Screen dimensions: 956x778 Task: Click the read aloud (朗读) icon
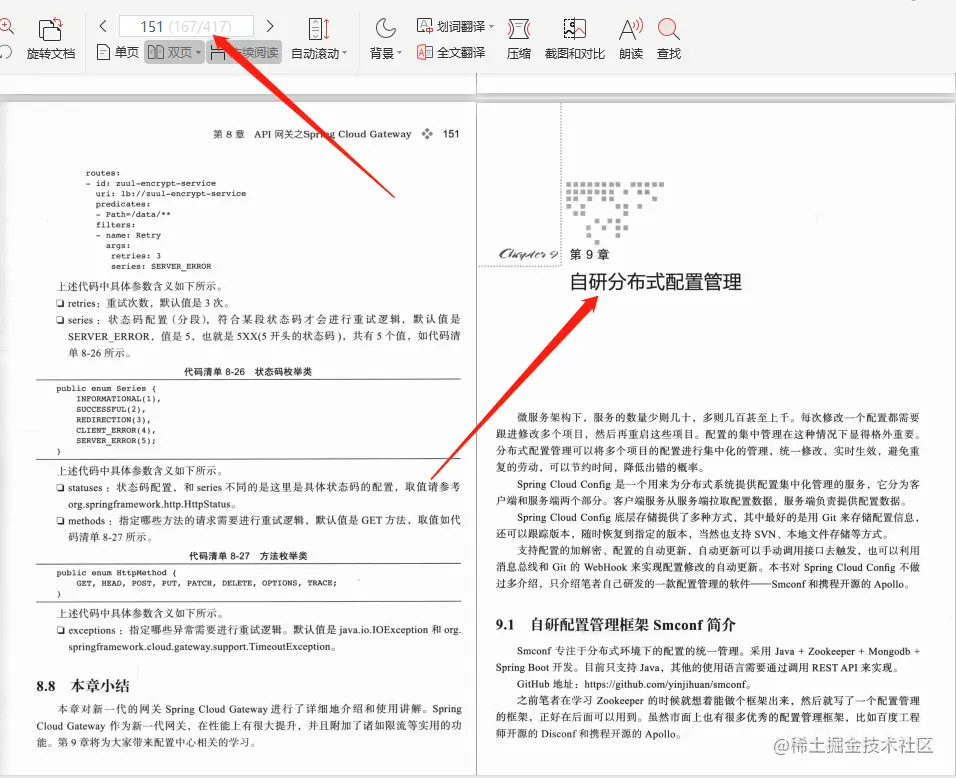click(630, 29)
